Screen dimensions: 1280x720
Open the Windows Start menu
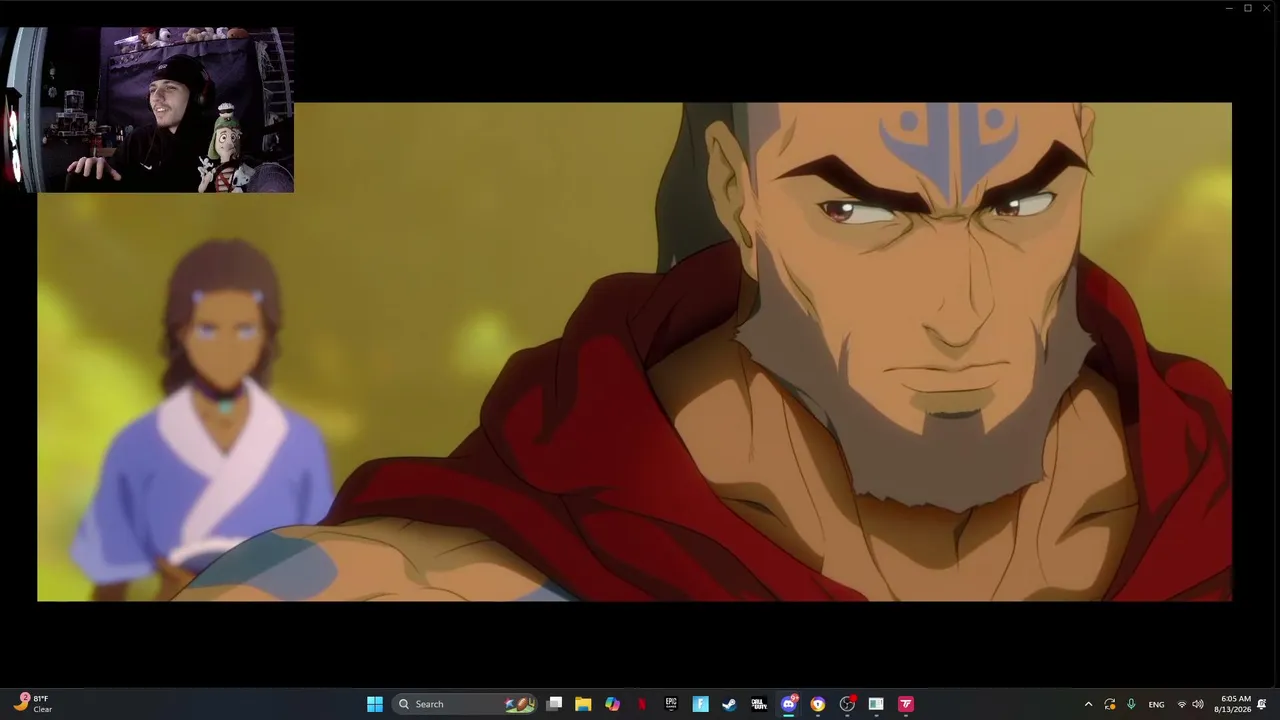[x=375, y=704]
